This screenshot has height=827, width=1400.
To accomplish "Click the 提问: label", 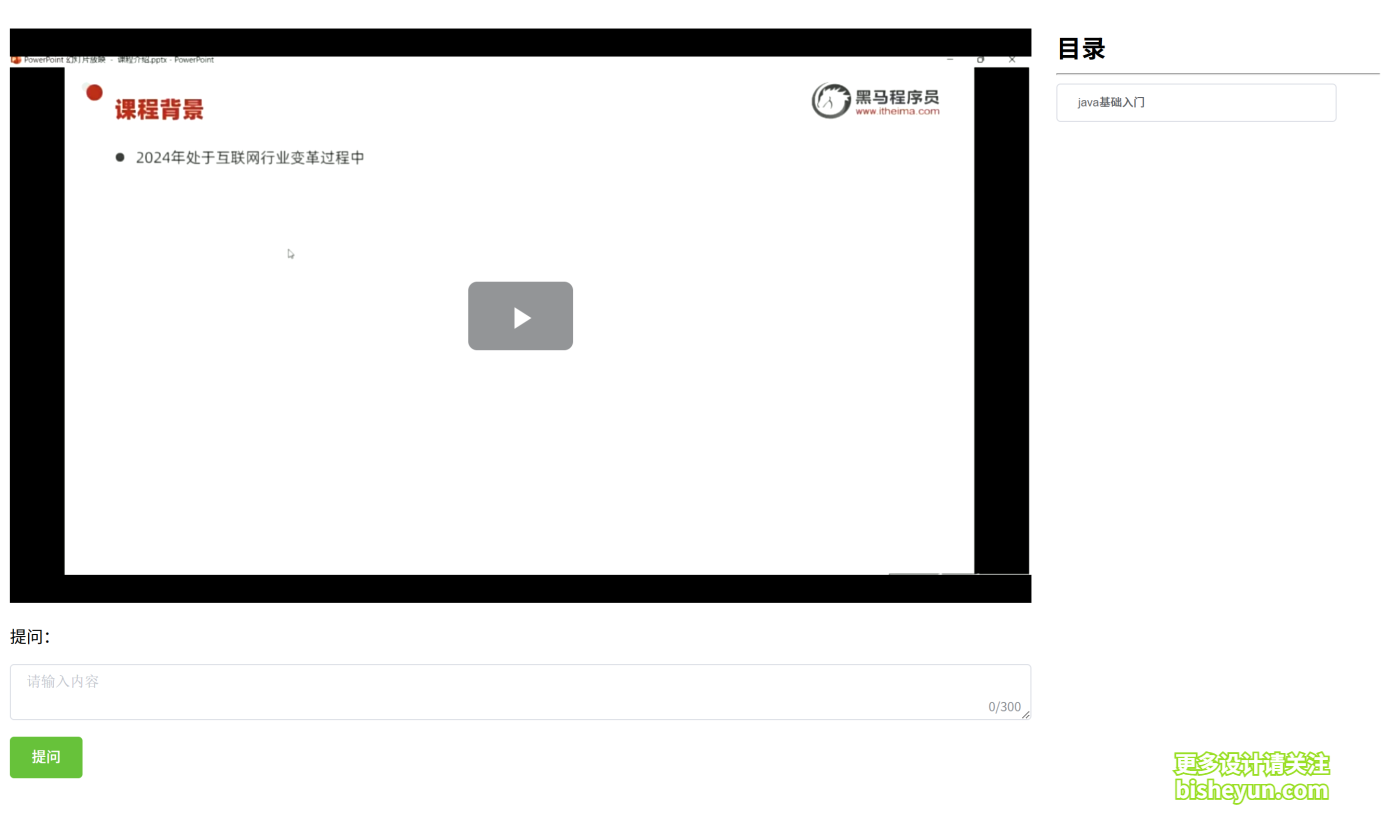I will (x=30, y=637).
